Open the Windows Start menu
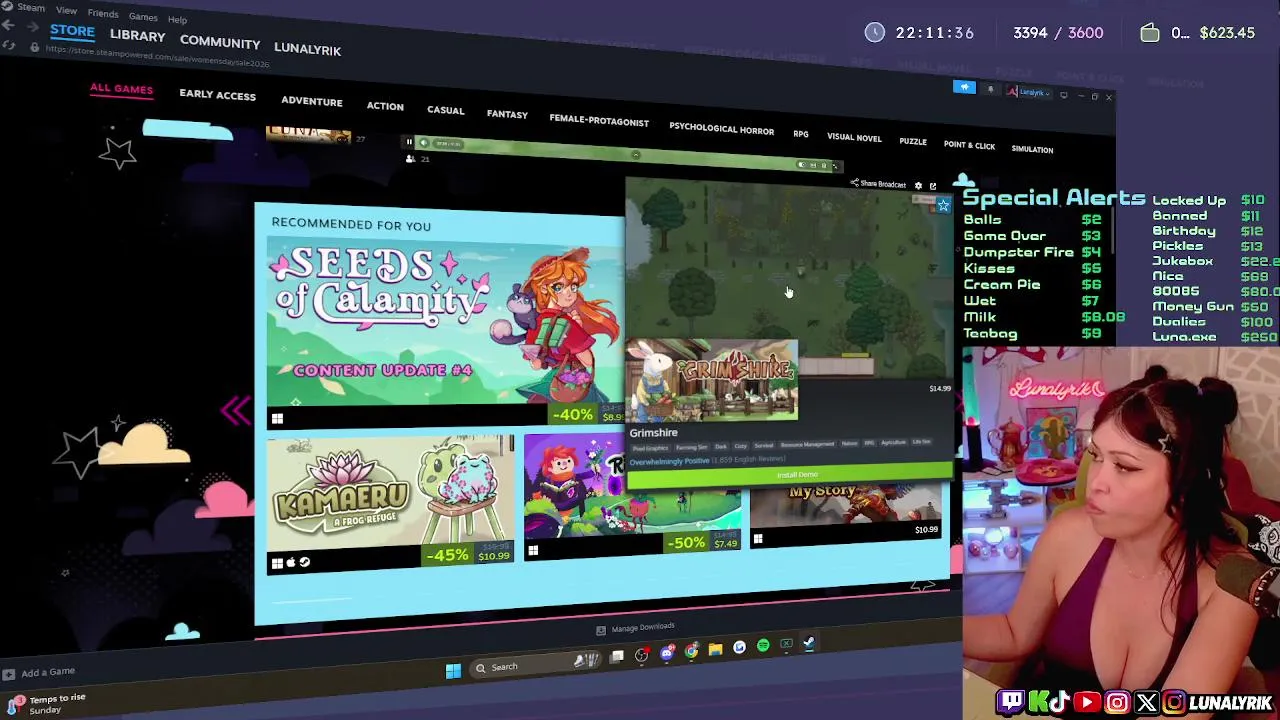The width and height of the screenshot is (1280, 720). (x=453, y=670)
